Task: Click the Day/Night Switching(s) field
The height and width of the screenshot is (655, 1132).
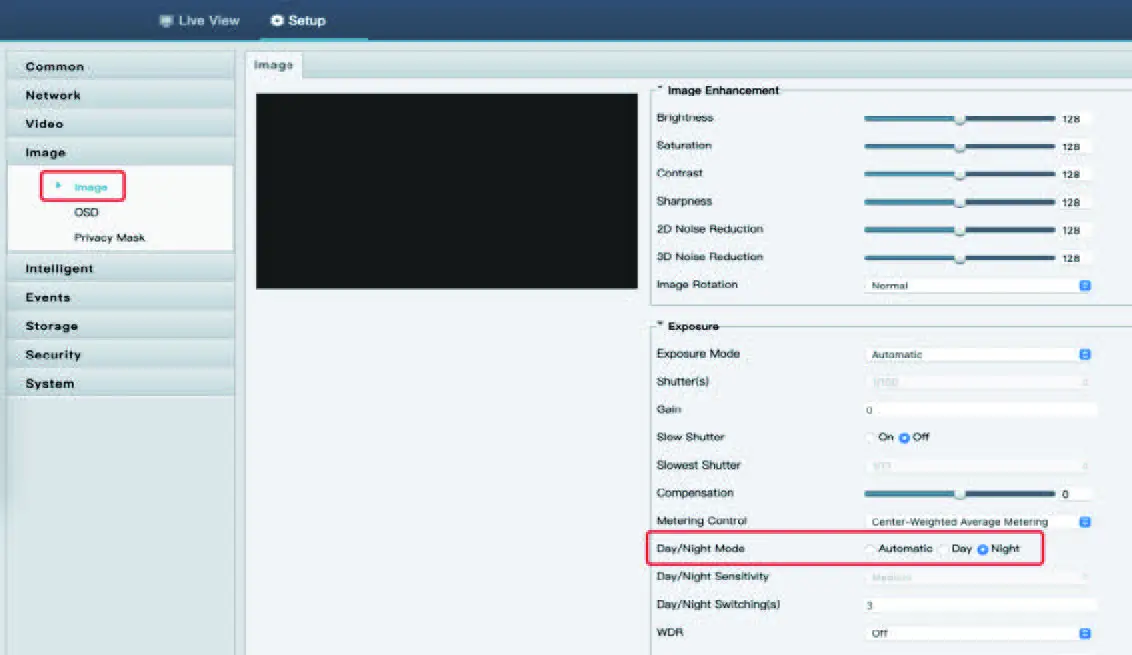Action: pos(980,606)
